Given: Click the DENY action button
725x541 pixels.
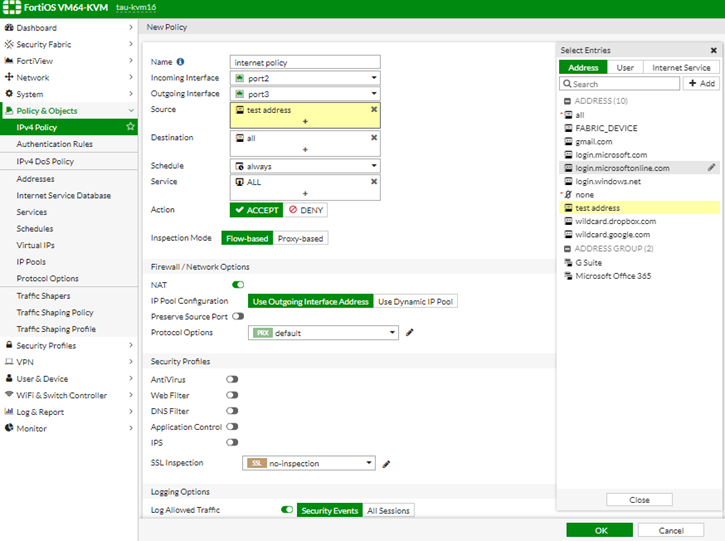Looking at the screenshot, I should [306, 210].
